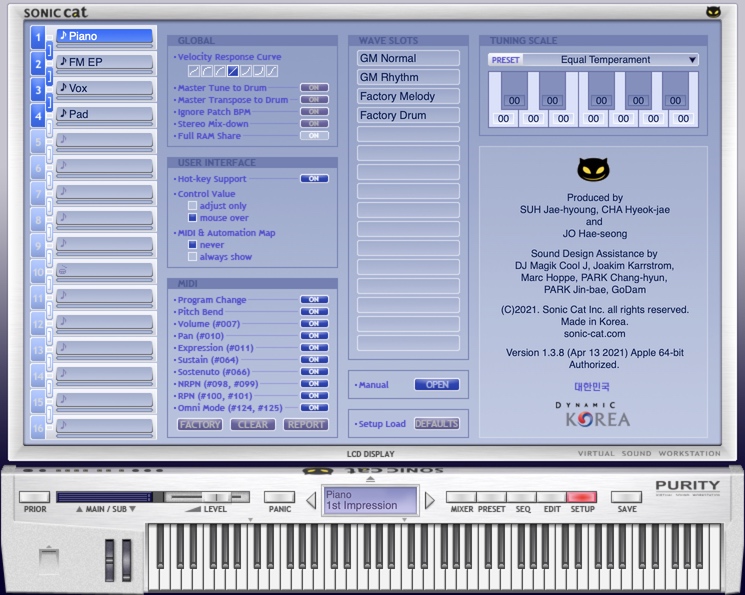Select the steep concave velocity curve, sixth icon
Viewport: 745px width, 595px height.
[x=258, y=71]
